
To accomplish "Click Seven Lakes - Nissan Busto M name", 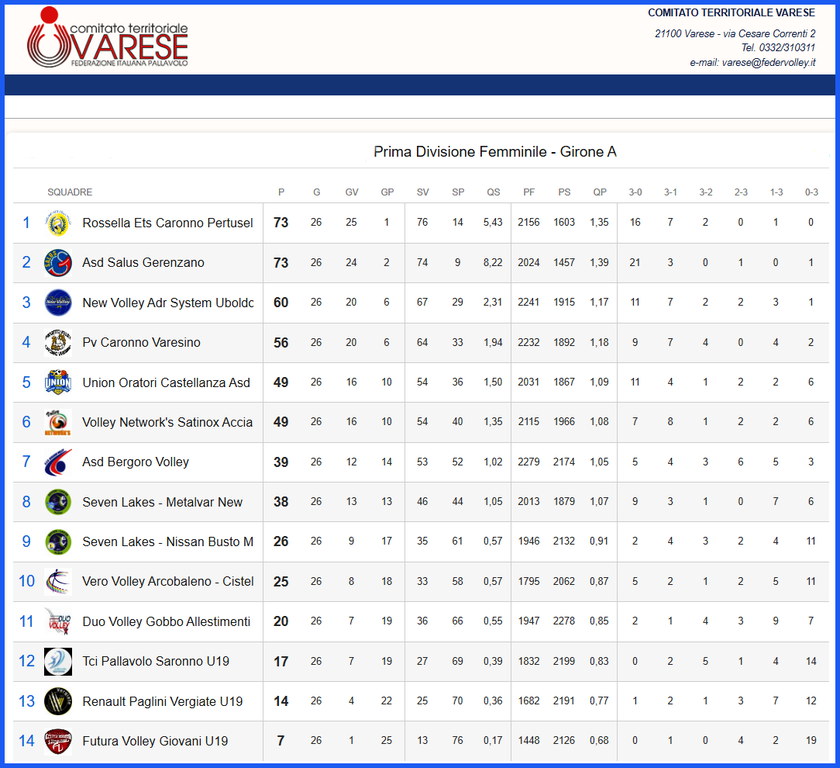I will (x=168, y=541).
